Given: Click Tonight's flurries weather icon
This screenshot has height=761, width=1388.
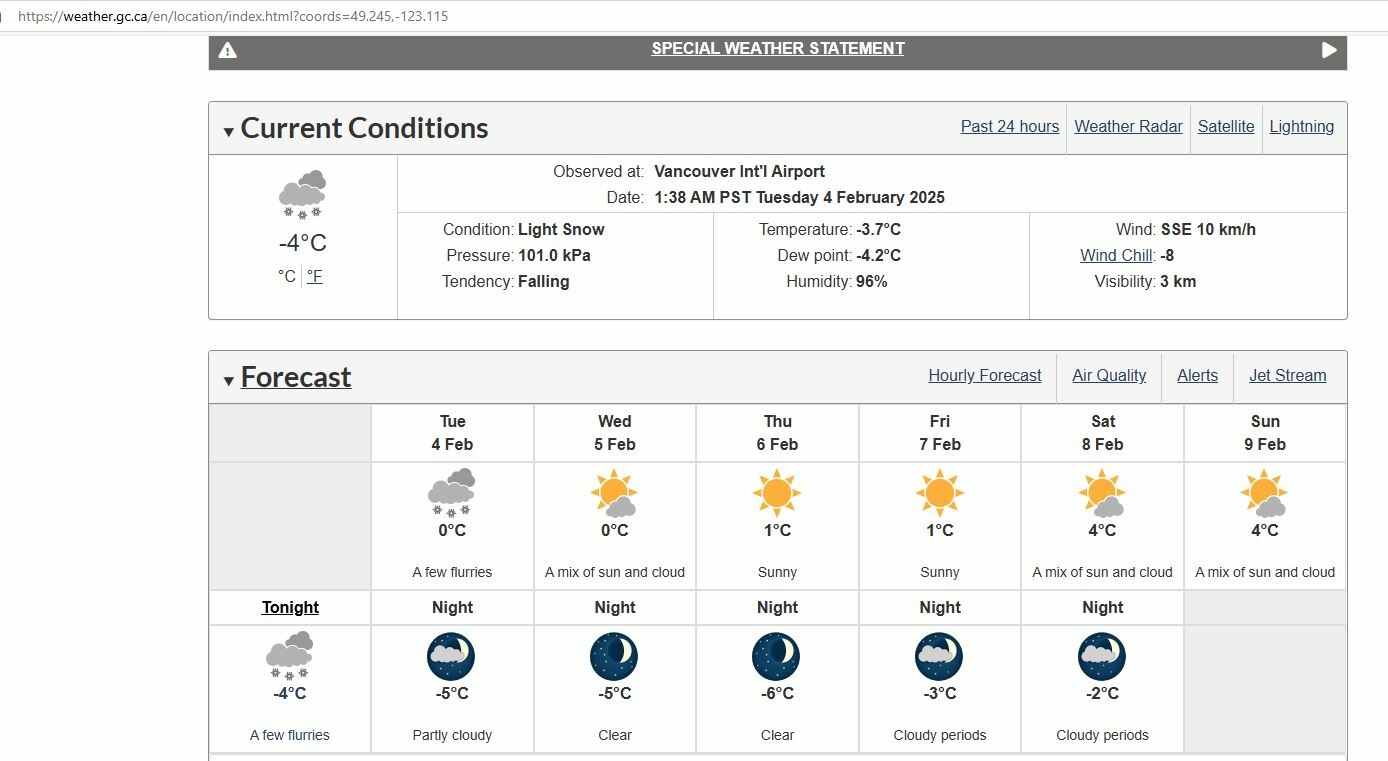Looking at the screenshot, I should coord(290,655).
